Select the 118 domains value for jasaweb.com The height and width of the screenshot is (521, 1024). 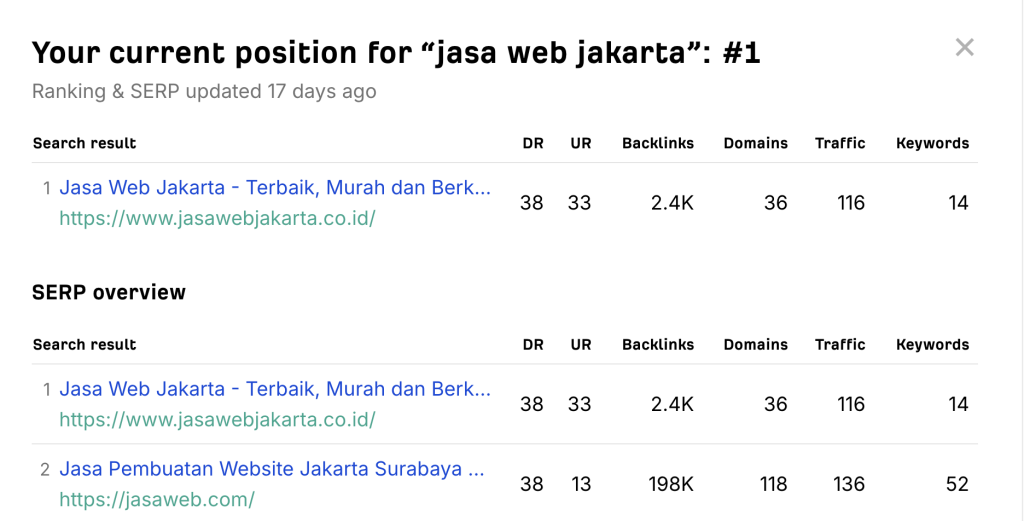pyautogui.click(x=773, y=484)
